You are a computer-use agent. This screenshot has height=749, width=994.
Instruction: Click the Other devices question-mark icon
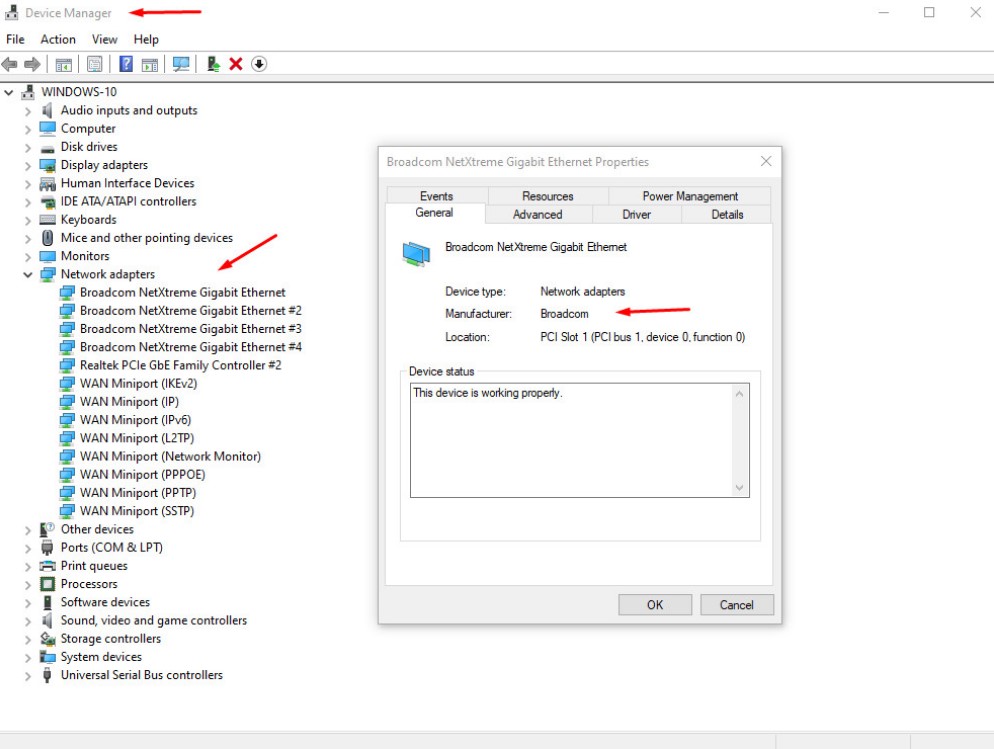47,529
